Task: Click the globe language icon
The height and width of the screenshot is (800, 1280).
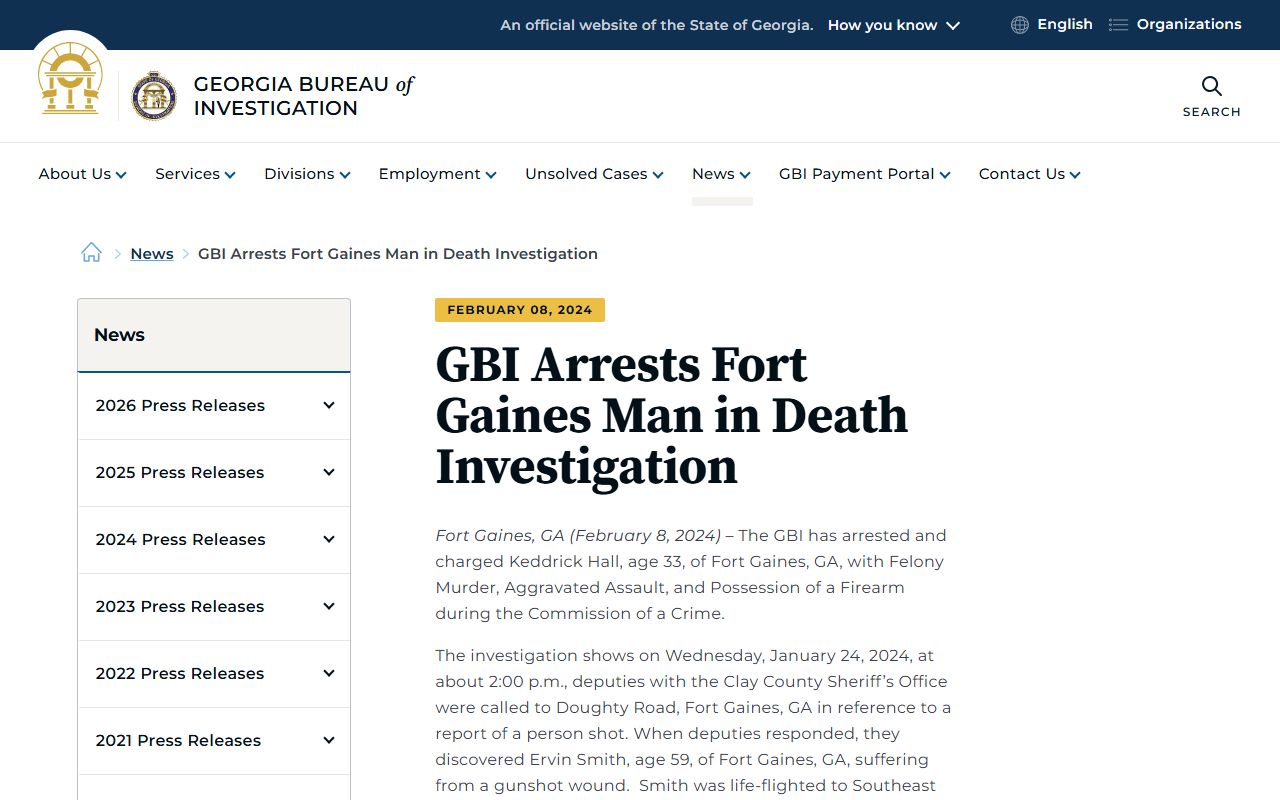Action: point(1020,25)
